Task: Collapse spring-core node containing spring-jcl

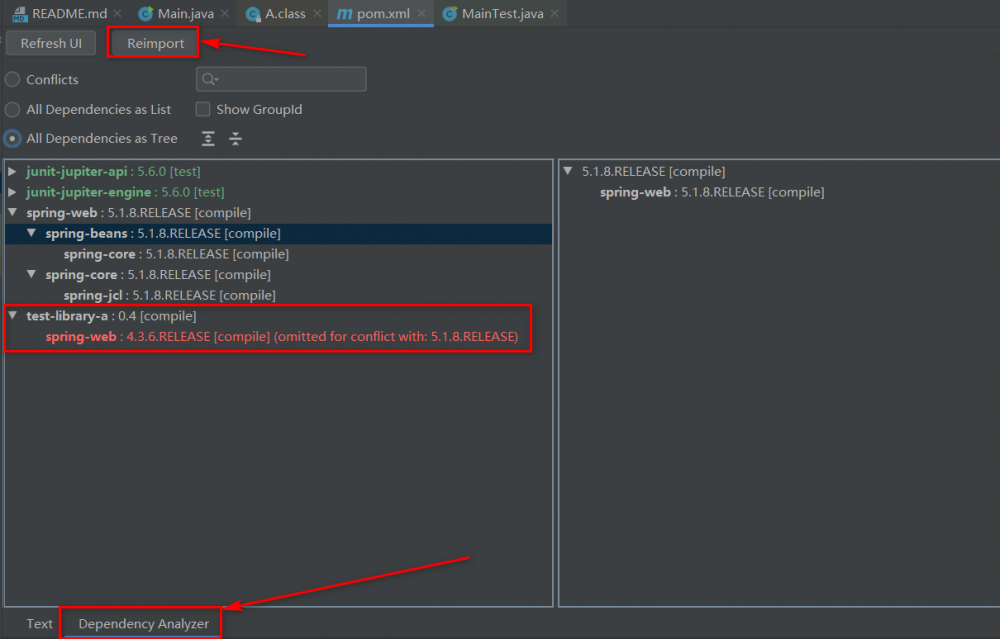Action: pos(31,274)
